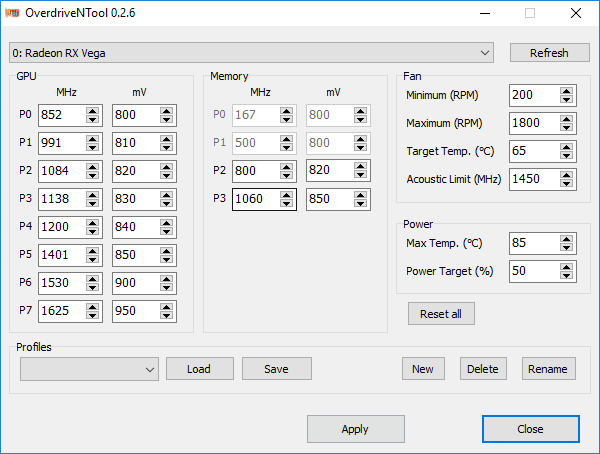Decrease Power Target with the down arrow
This screenshot has height=454, width=600.
coord(567,275)
